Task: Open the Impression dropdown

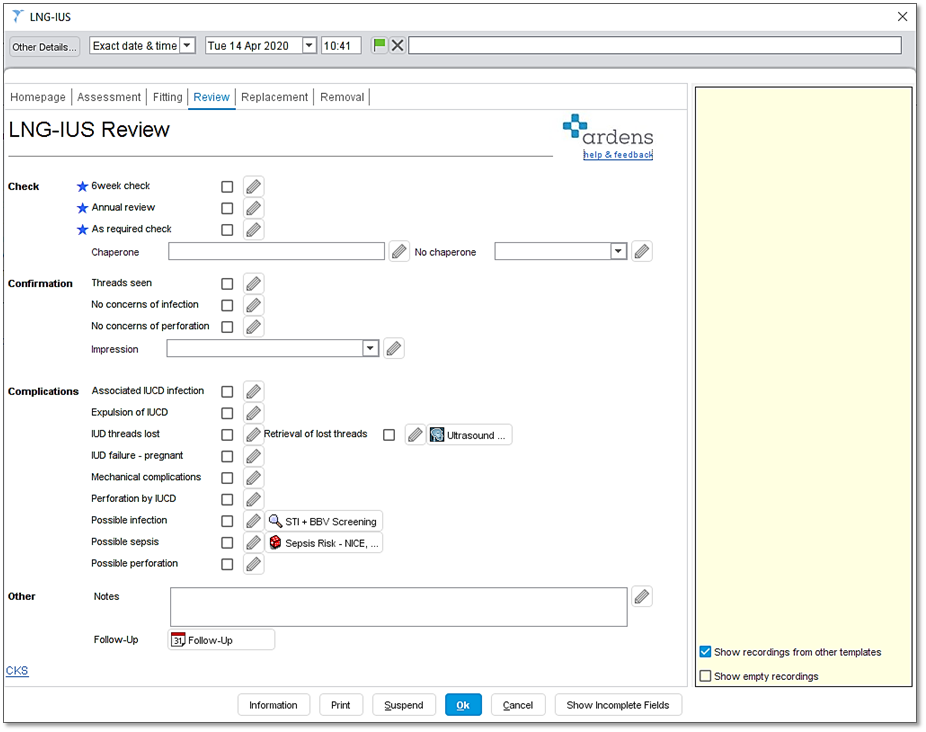Action: click(x=369, y=348)
